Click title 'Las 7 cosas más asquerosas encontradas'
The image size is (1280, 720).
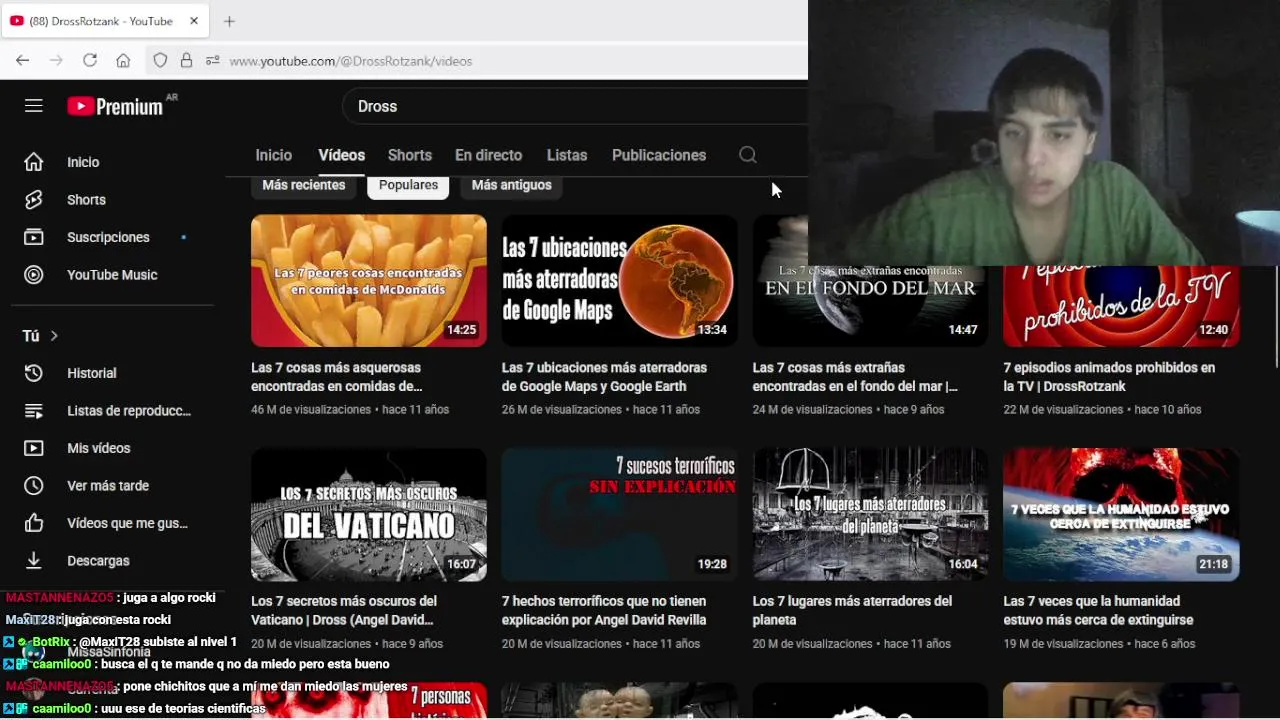[336, 377]
